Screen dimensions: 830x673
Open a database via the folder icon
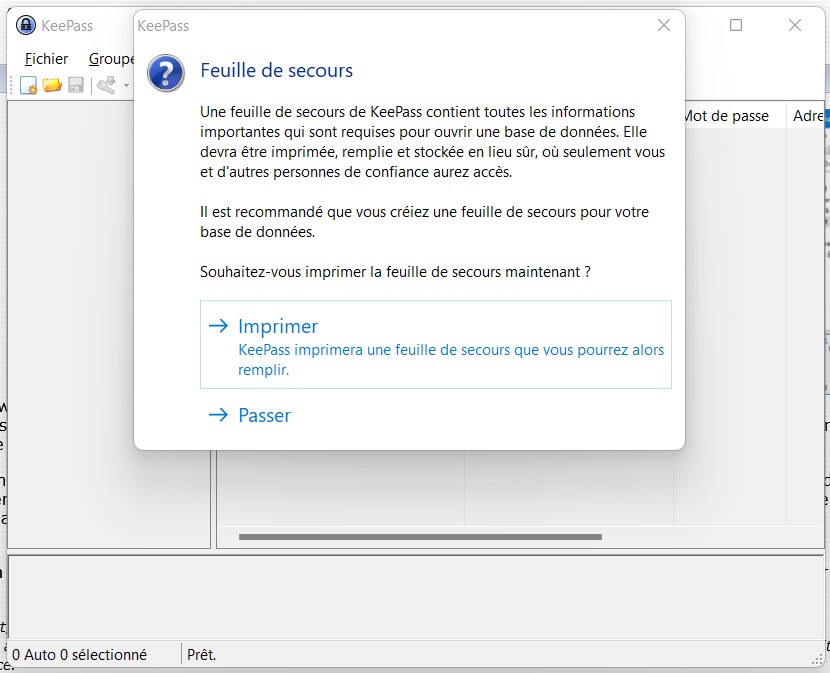[52, 86]
